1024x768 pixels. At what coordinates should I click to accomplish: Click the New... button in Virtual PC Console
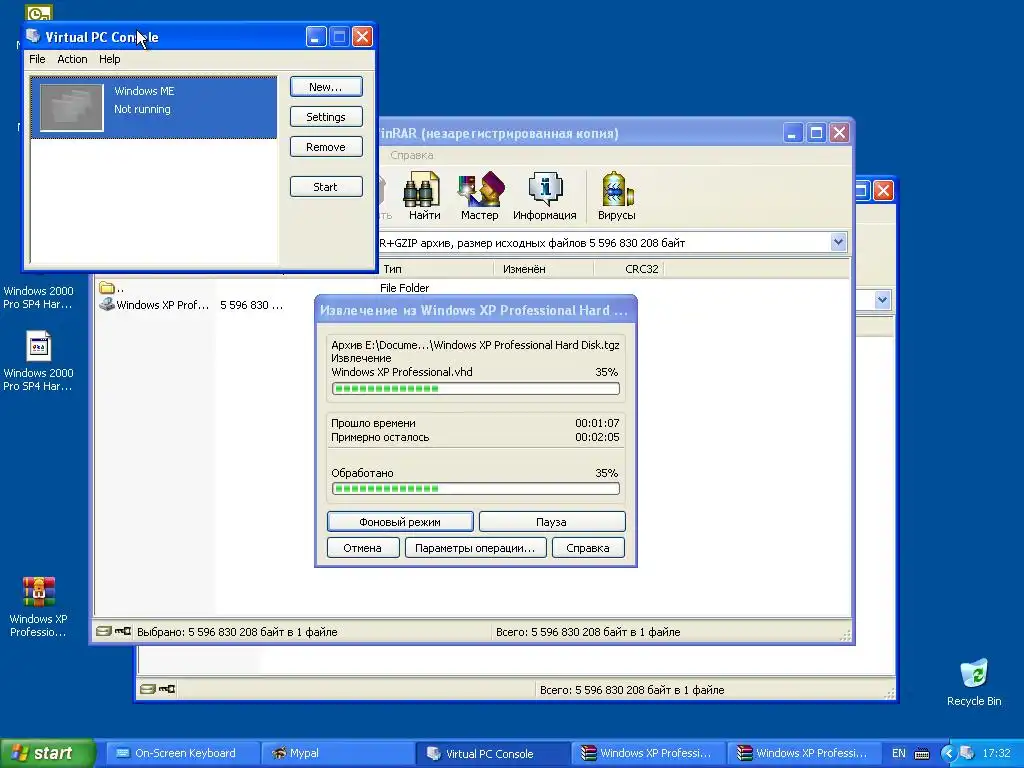click(326, 87)
